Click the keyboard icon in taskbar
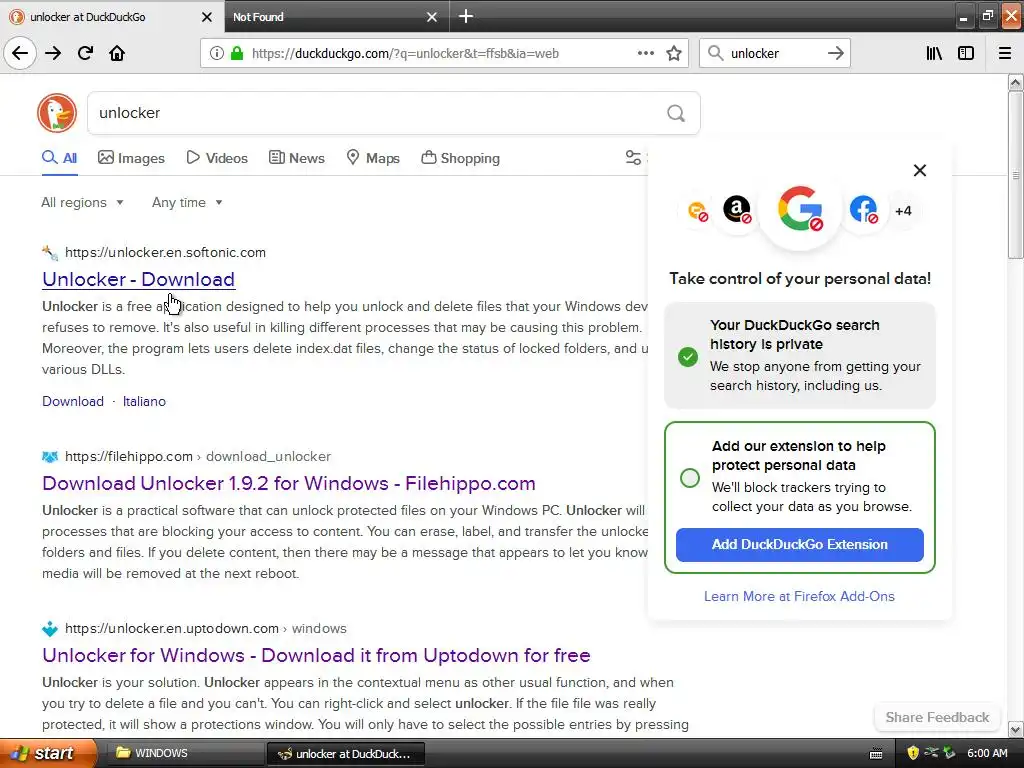This screenshot has width=1024, height=768. pyautogui.click(x=876, y=754)
